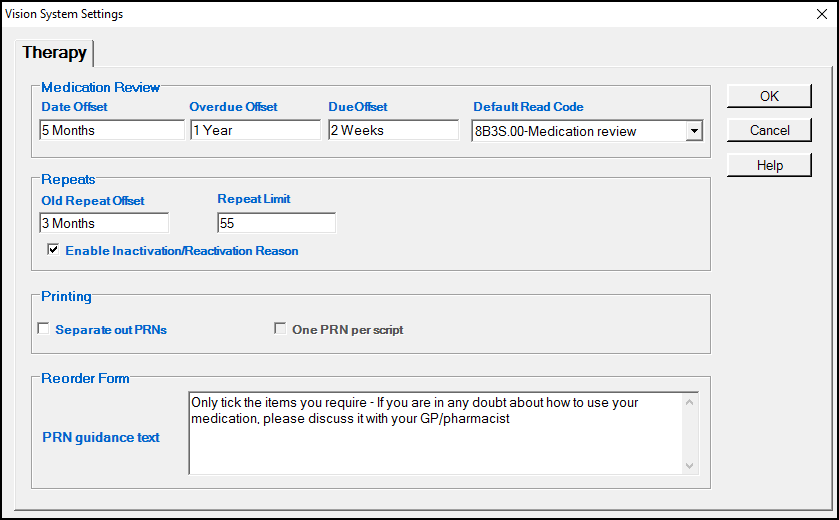Open the Default Read Code dropdown arrow
Image resolution: width=839 pixels, height=520 pixels.
694,131
